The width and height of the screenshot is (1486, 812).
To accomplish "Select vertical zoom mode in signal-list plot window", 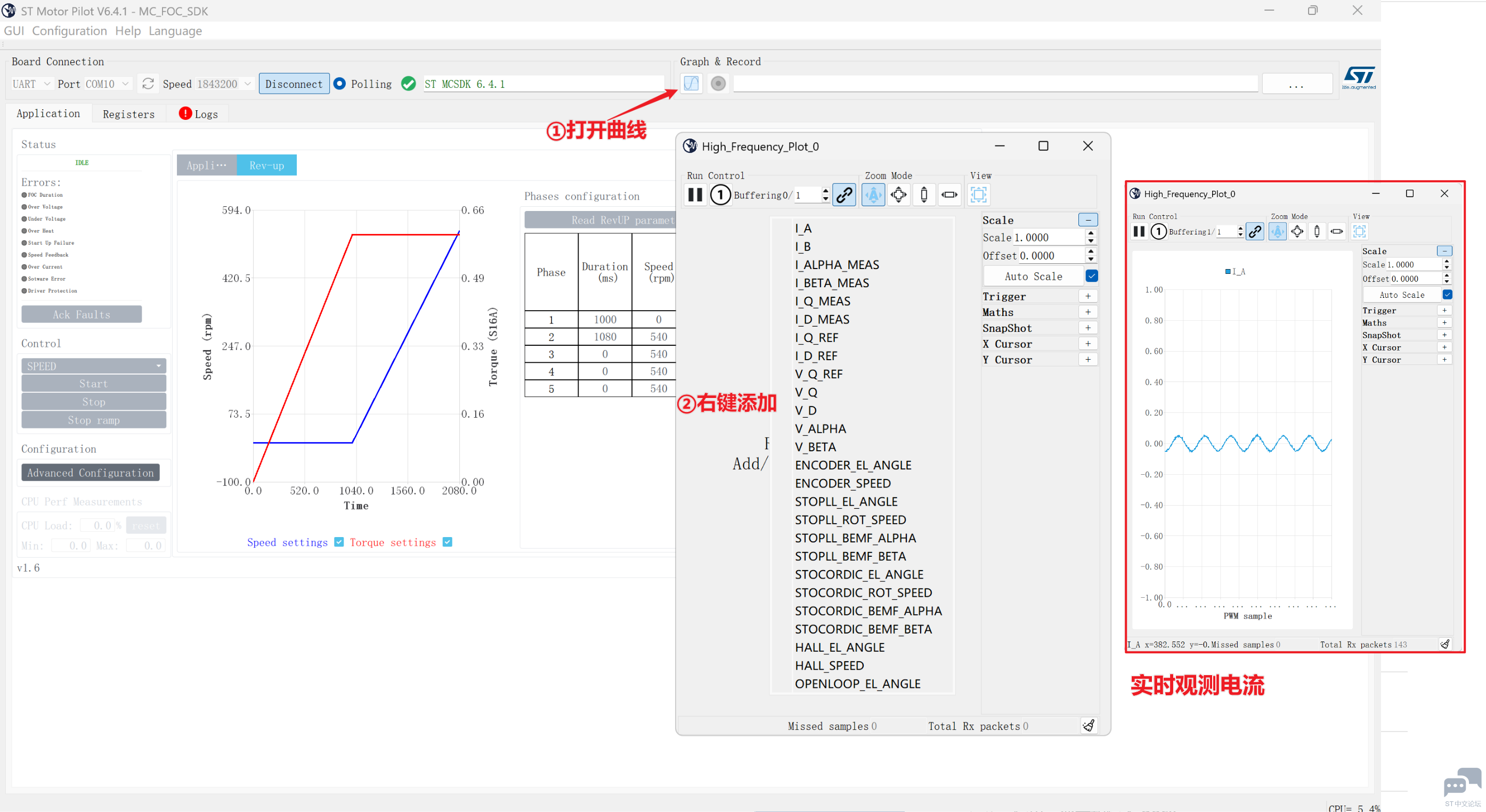I will coord(924,195).
